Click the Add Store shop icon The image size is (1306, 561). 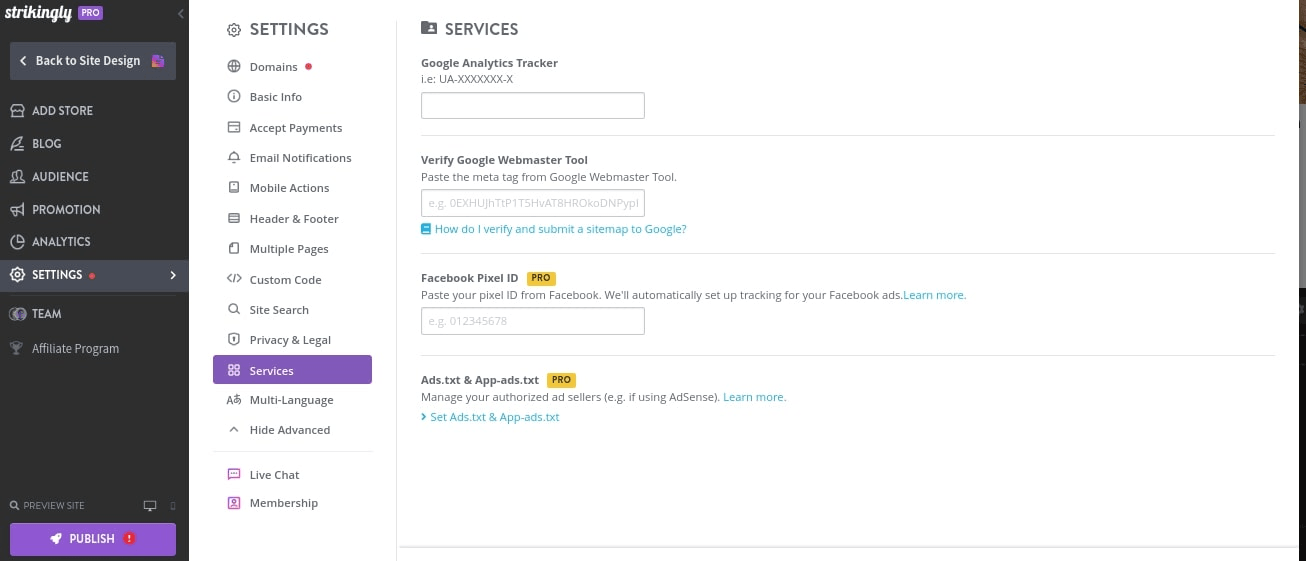tap(17, 111)
